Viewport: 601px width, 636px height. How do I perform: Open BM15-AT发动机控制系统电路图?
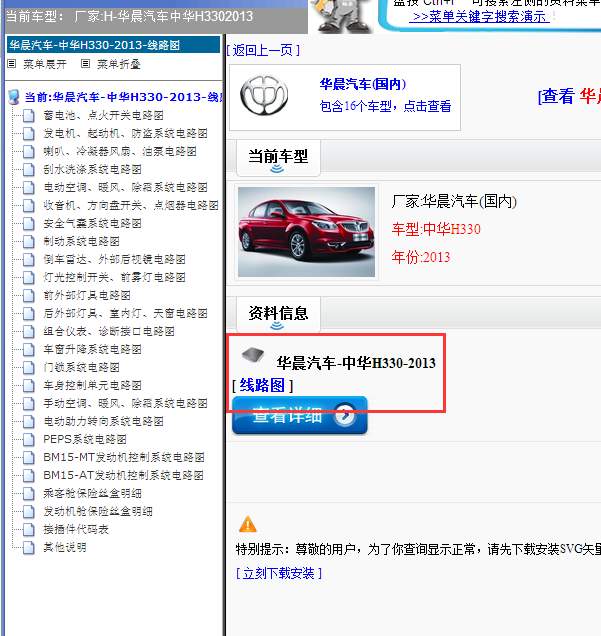coord(123,475)
